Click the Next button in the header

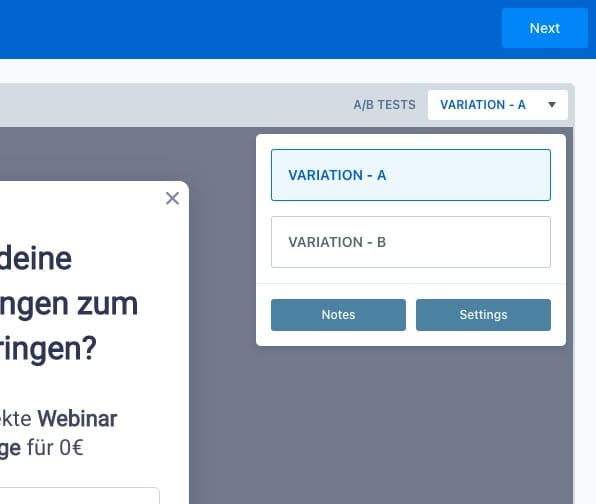pos(545,28)
